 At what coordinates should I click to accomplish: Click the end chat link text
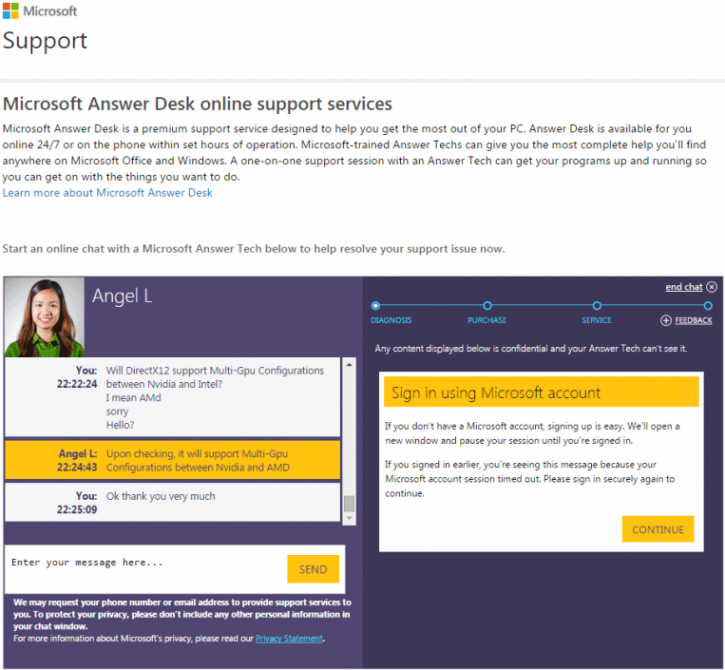click(684, 287)
